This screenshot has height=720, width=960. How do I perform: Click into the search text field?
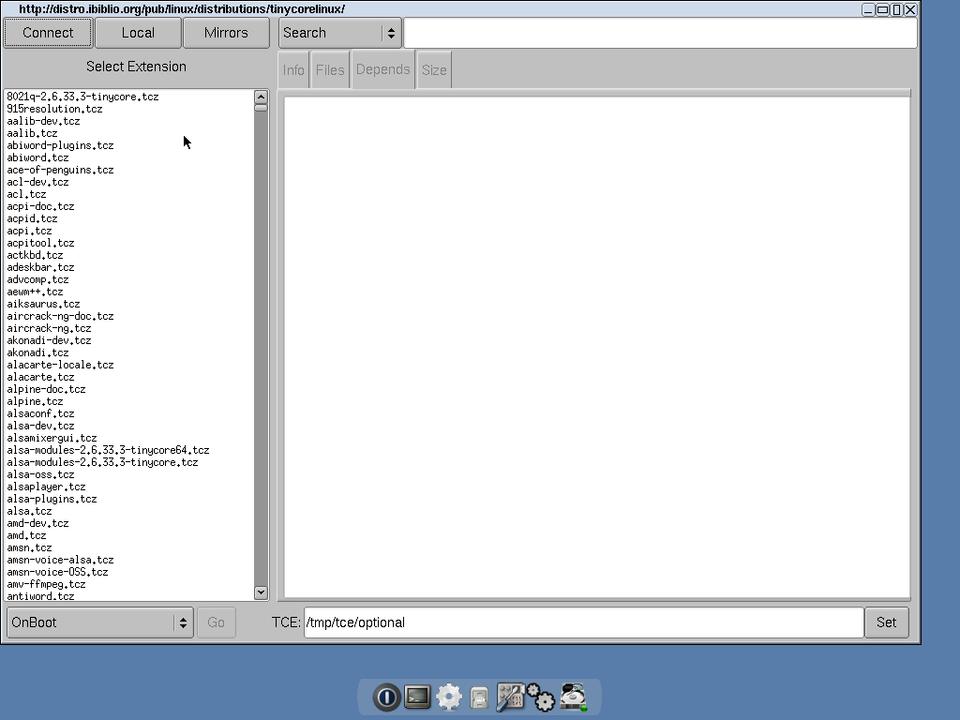point(660,33)
